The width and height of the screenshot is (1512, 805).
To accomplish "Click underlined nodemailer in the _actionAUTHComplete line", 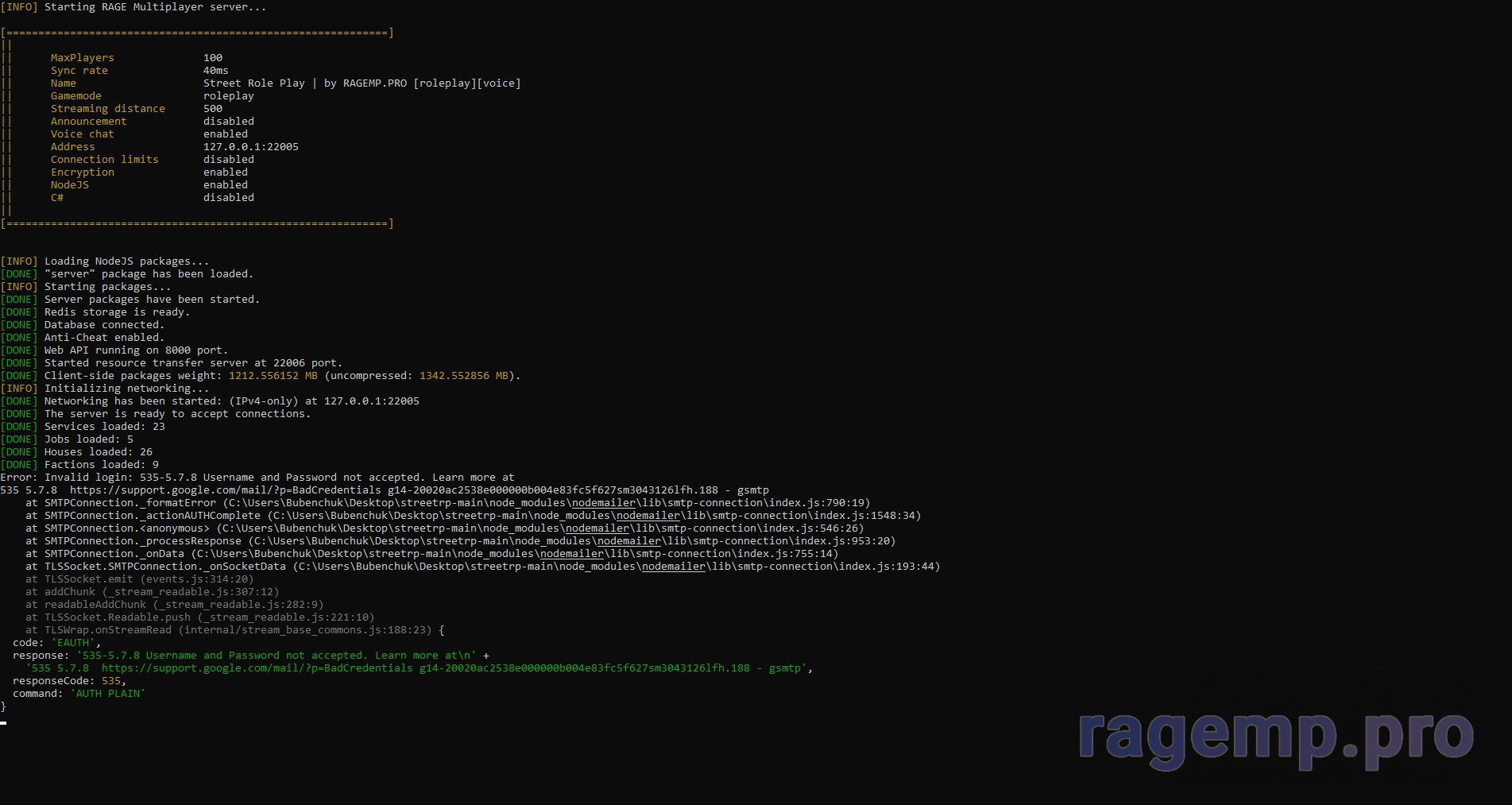I will pos(648,516).
